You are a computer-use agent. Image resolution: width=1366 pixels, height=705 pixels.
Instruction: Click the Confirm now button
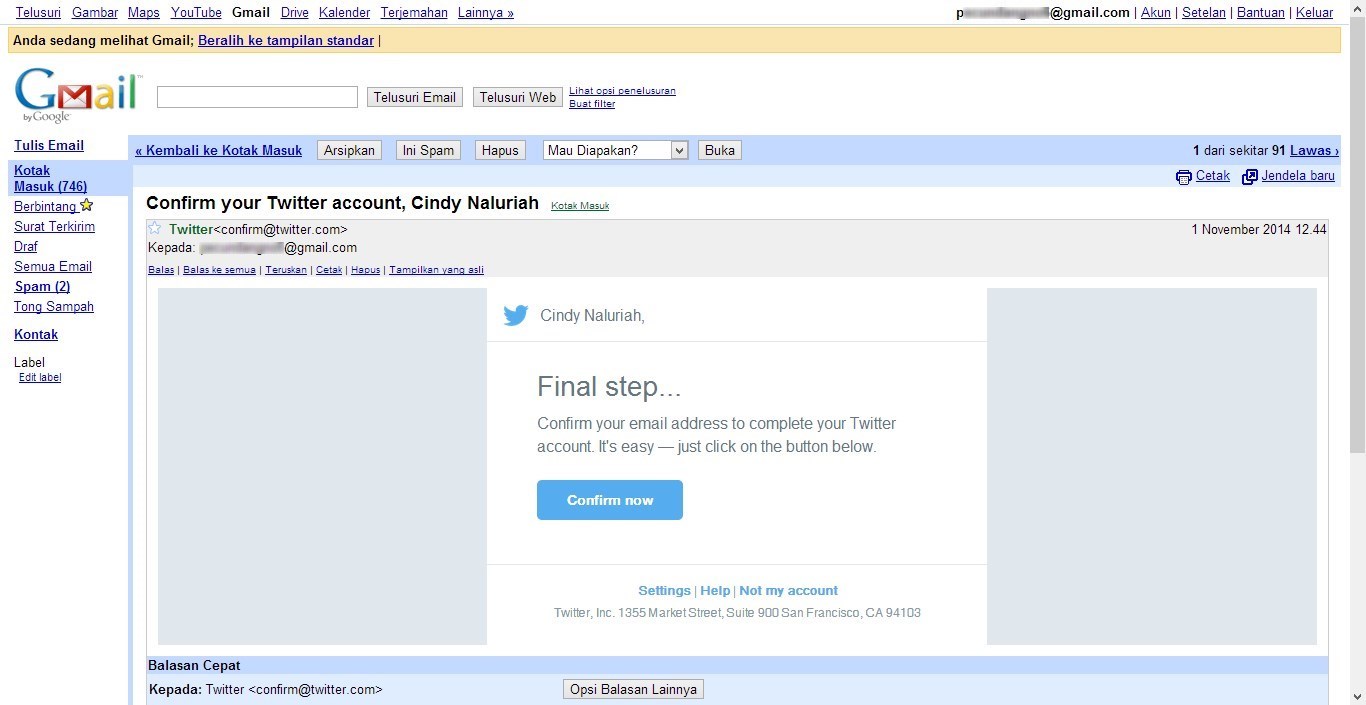pyautogui.click(x=610, y=500)
